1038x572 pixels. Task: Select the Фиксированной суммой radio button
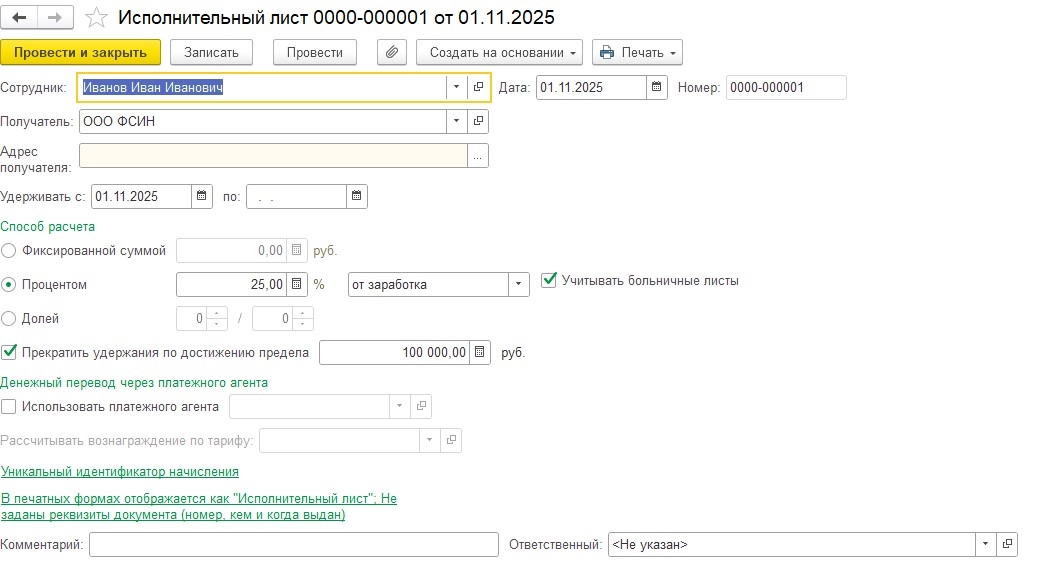pos(9,250)
